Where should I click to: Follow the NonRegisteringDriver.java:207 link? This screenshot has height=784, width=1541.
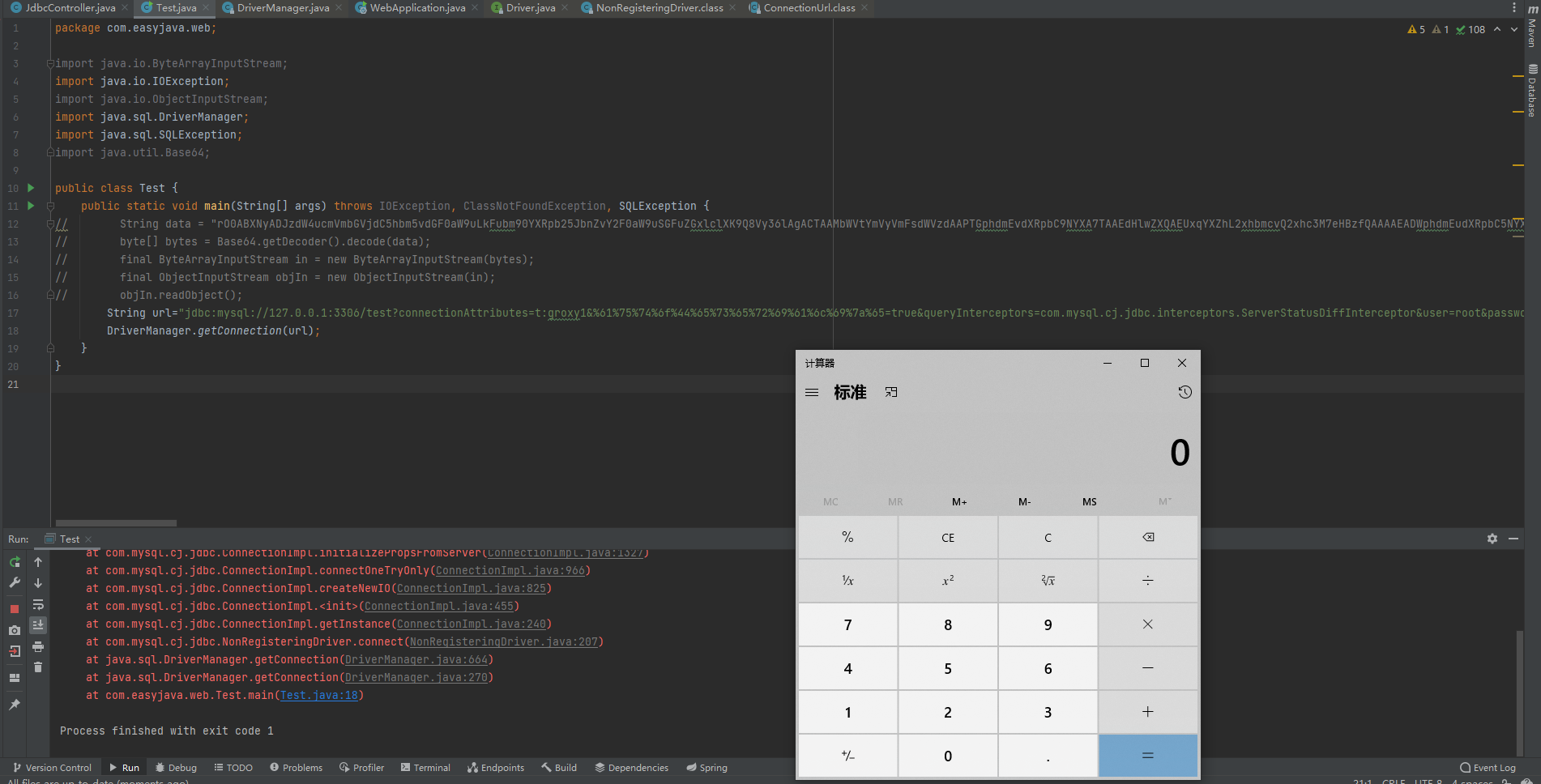(504, 641)
